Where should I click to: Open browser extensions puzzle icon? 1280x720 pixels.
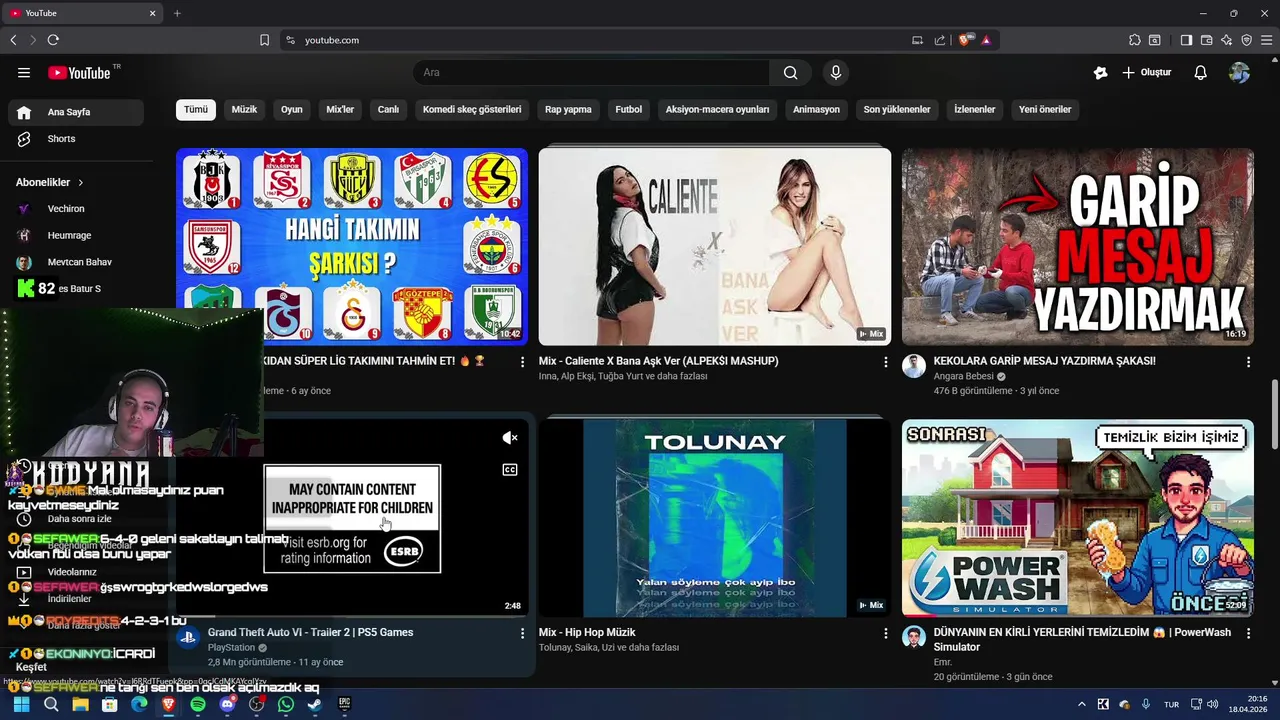tap(1134, 40)
